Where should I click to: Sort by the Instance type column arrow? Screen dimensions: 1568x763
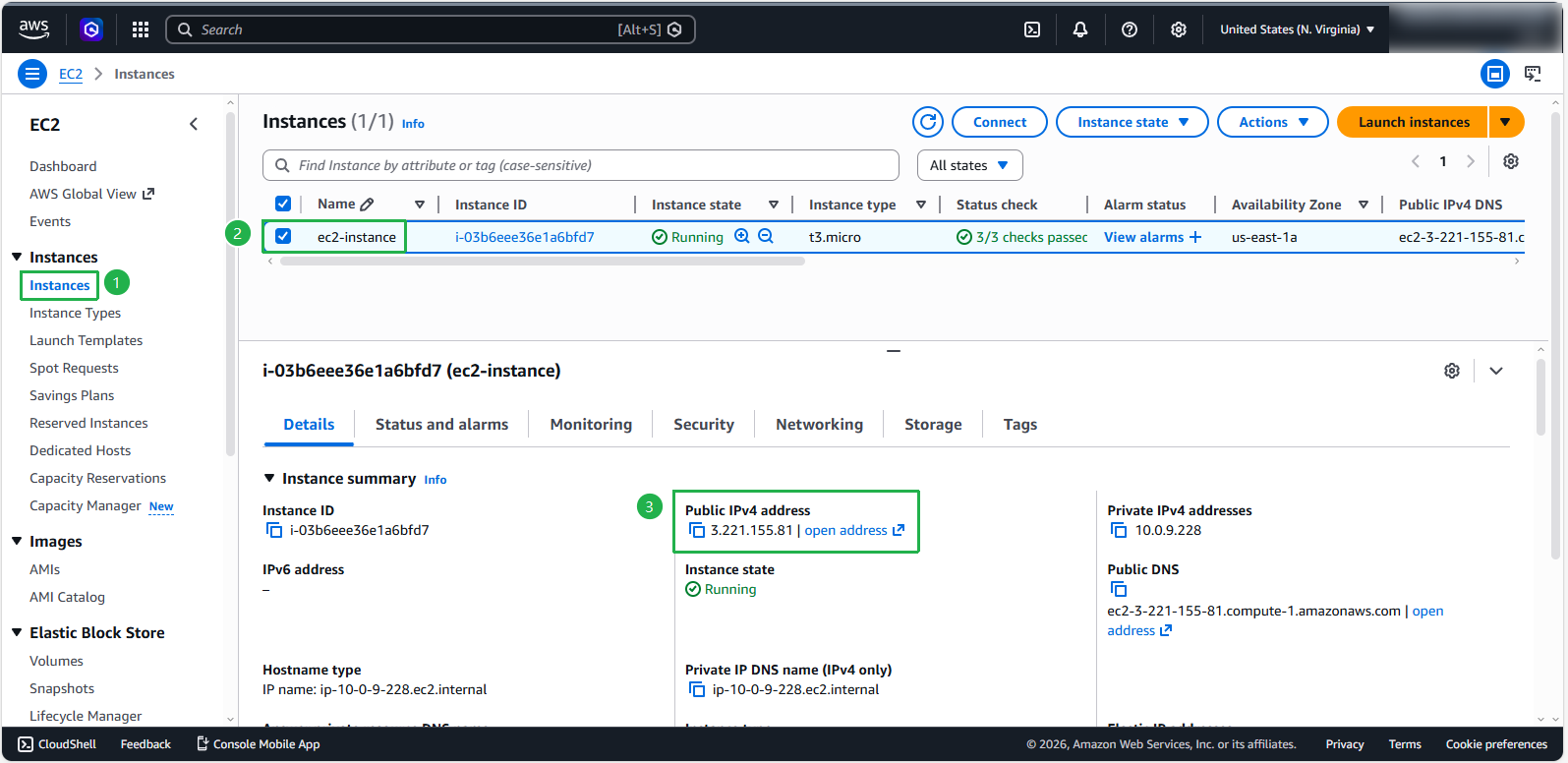(921, 205)
